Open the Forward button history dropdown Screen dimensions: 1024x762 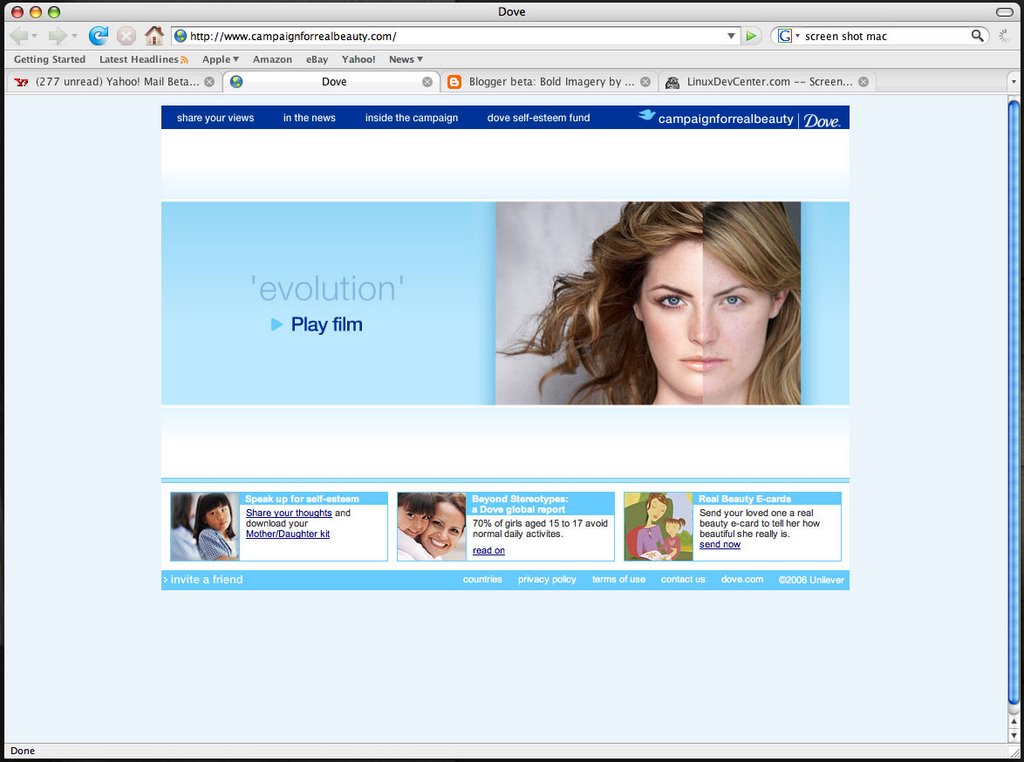[x=74, y=36]
